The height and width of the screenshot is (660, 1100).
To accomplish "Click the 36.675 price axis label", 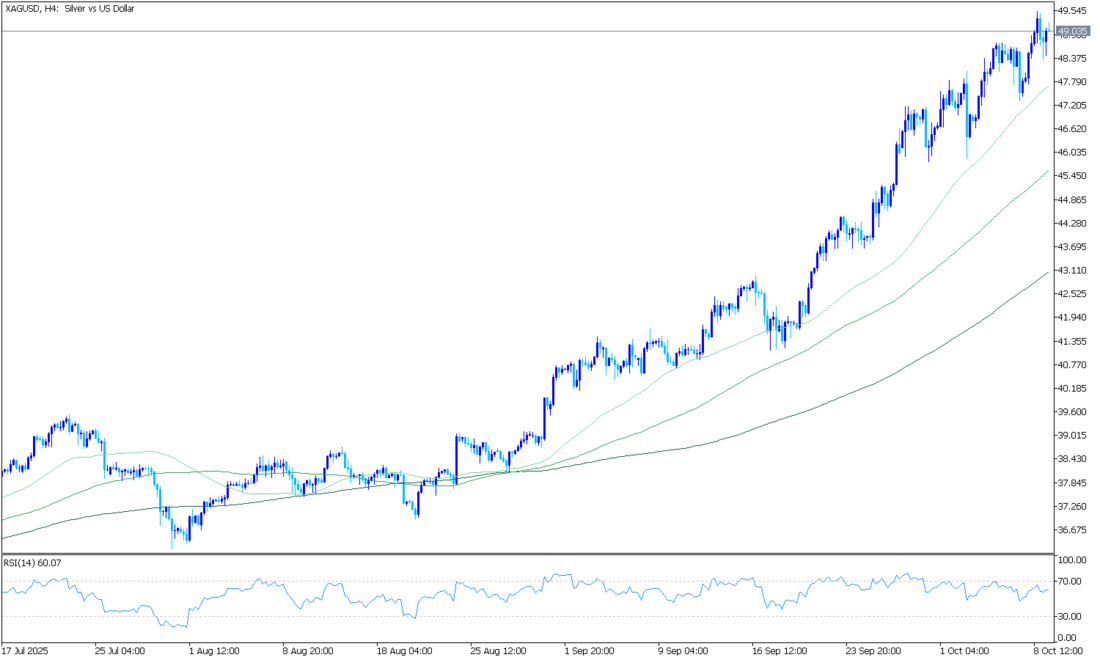I will [1072, 530].
